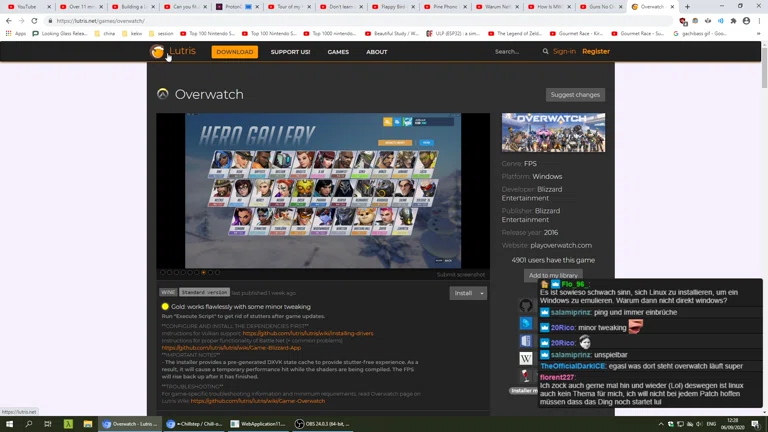This screenshot has width=768, height=432.
Task: Open the ABOUT menu item
Action: (377, 52)
